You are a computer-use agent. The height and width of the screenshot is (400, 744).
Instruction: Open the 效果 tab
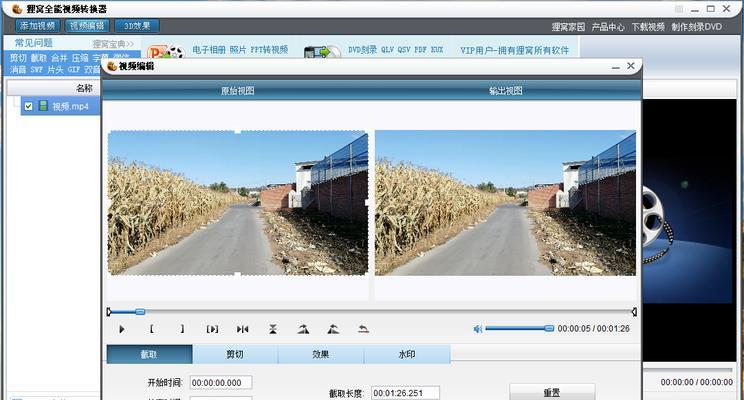click(321, 354)
